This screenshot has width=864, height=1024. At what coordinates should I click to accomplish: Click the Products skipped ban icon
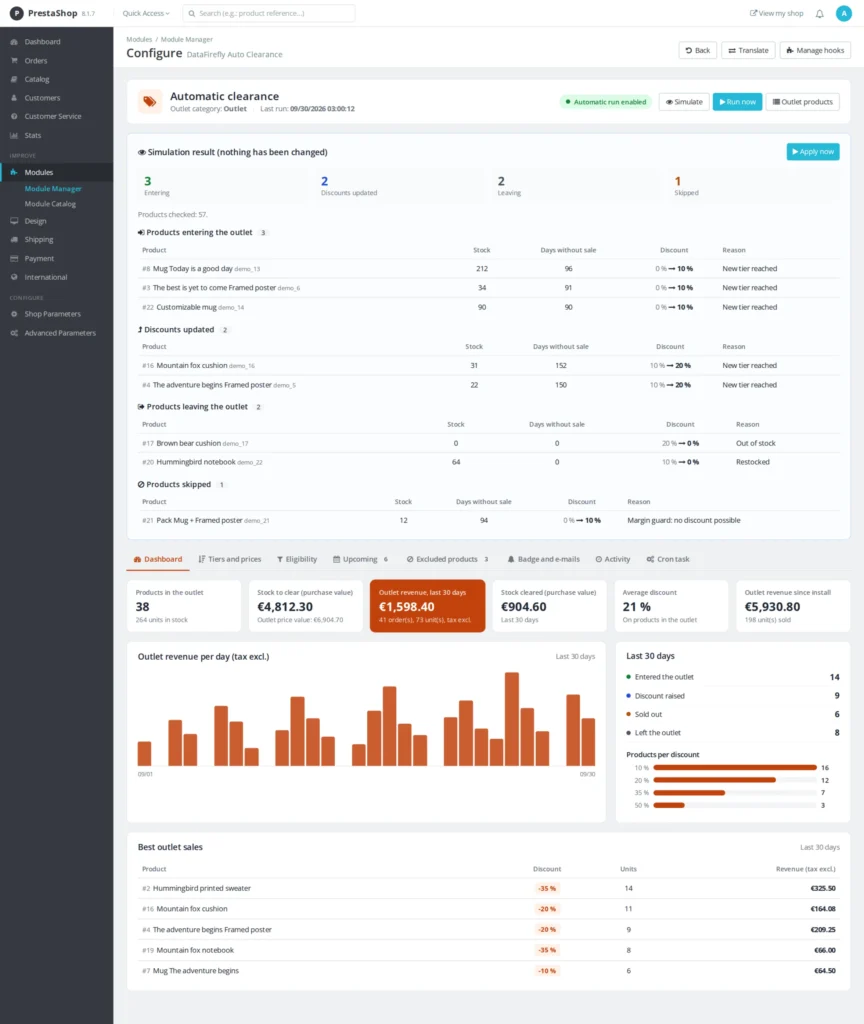click(x=141, y=485)
